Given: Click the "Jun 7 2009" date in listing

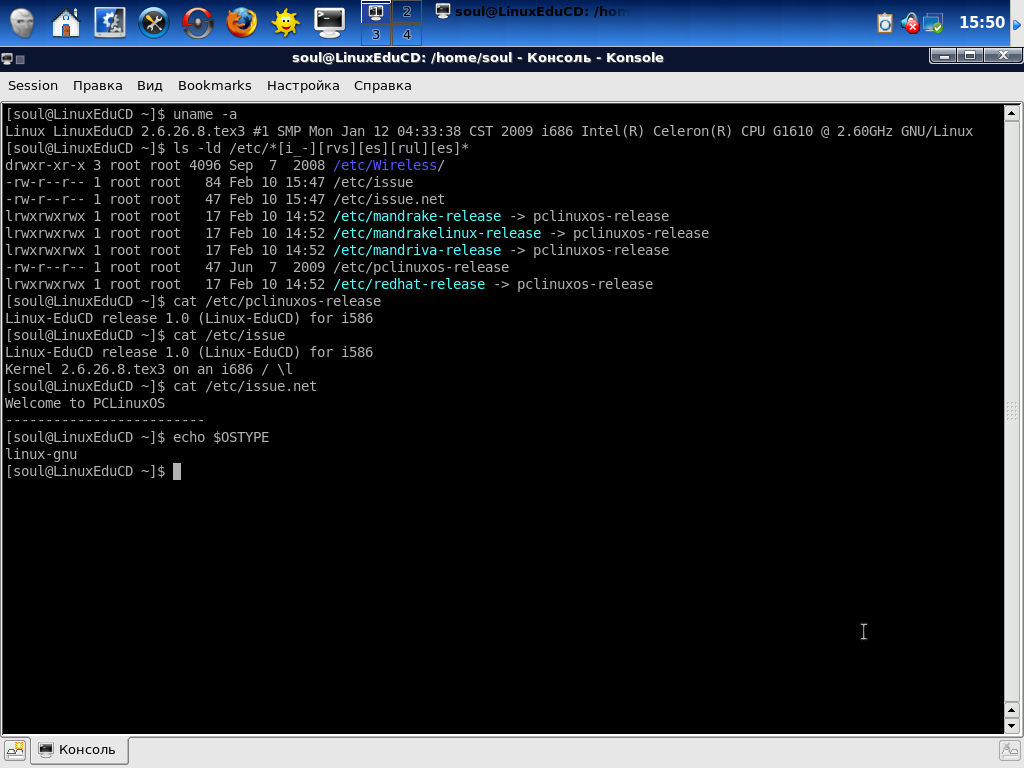Looking at the screenshot, I should click(277, 267).
